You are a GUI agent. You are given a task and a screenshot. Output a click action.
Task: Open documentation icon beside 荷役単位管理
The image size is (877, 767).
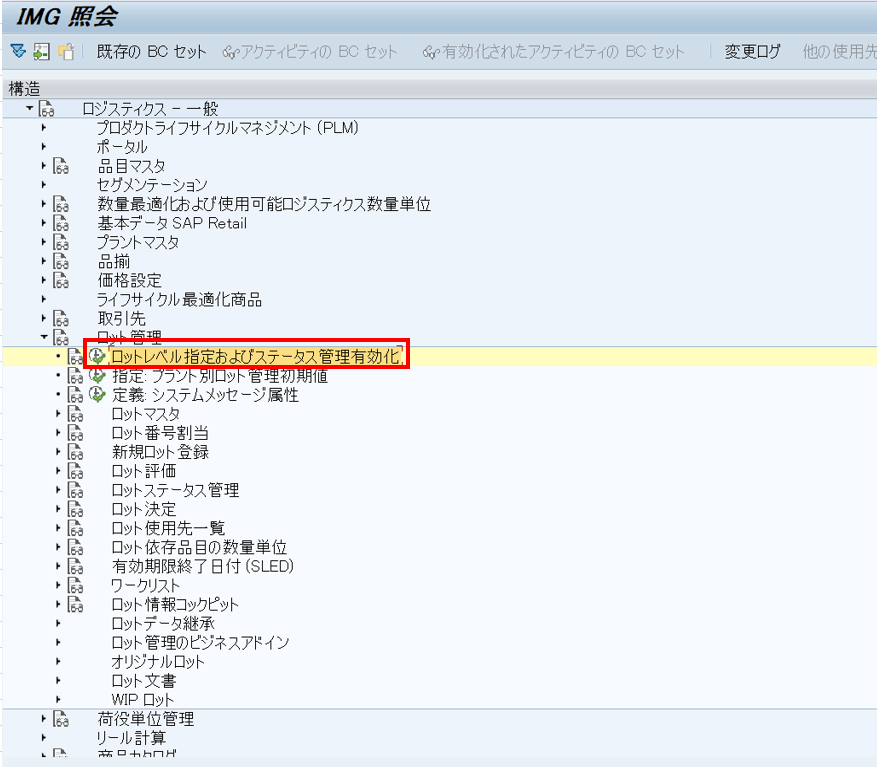tap(61, 719)
